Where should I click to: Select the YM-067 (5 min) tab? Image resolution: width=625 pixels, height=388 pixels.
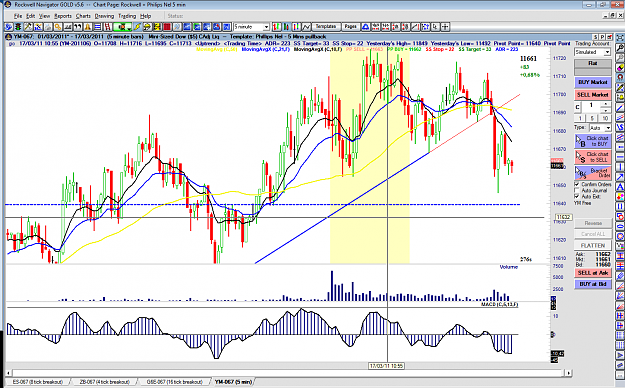click(x=233, y=382)
